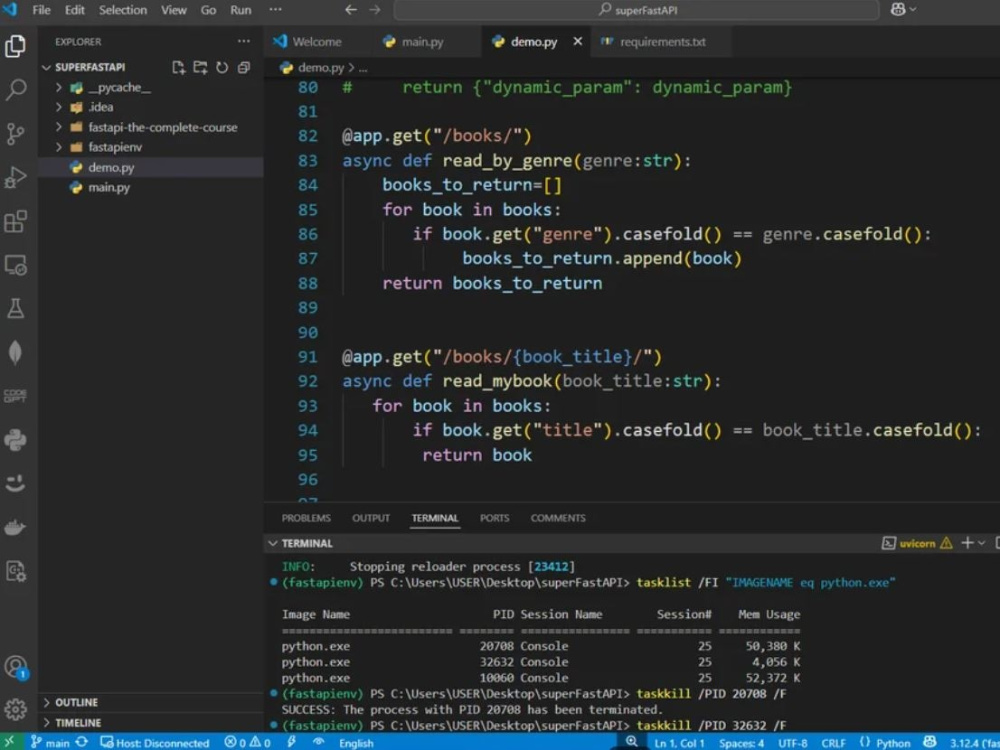Viewport: 1000px width, 750px height.
Task: Click the zoom magnifier in status bar
Action: click(x=631, y=741)
